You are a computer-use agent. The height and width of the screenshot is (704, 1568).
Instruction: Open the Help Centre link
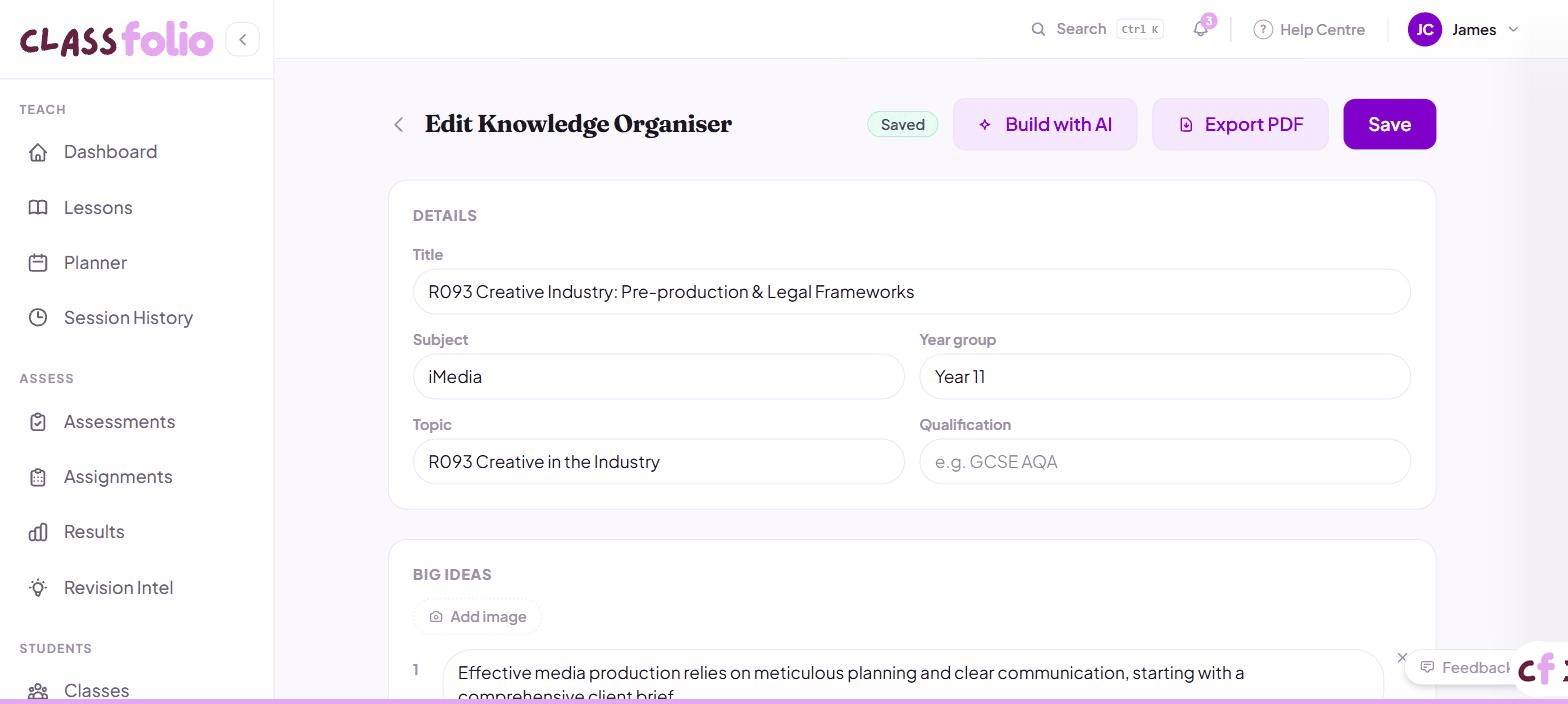pos(1309,29)
